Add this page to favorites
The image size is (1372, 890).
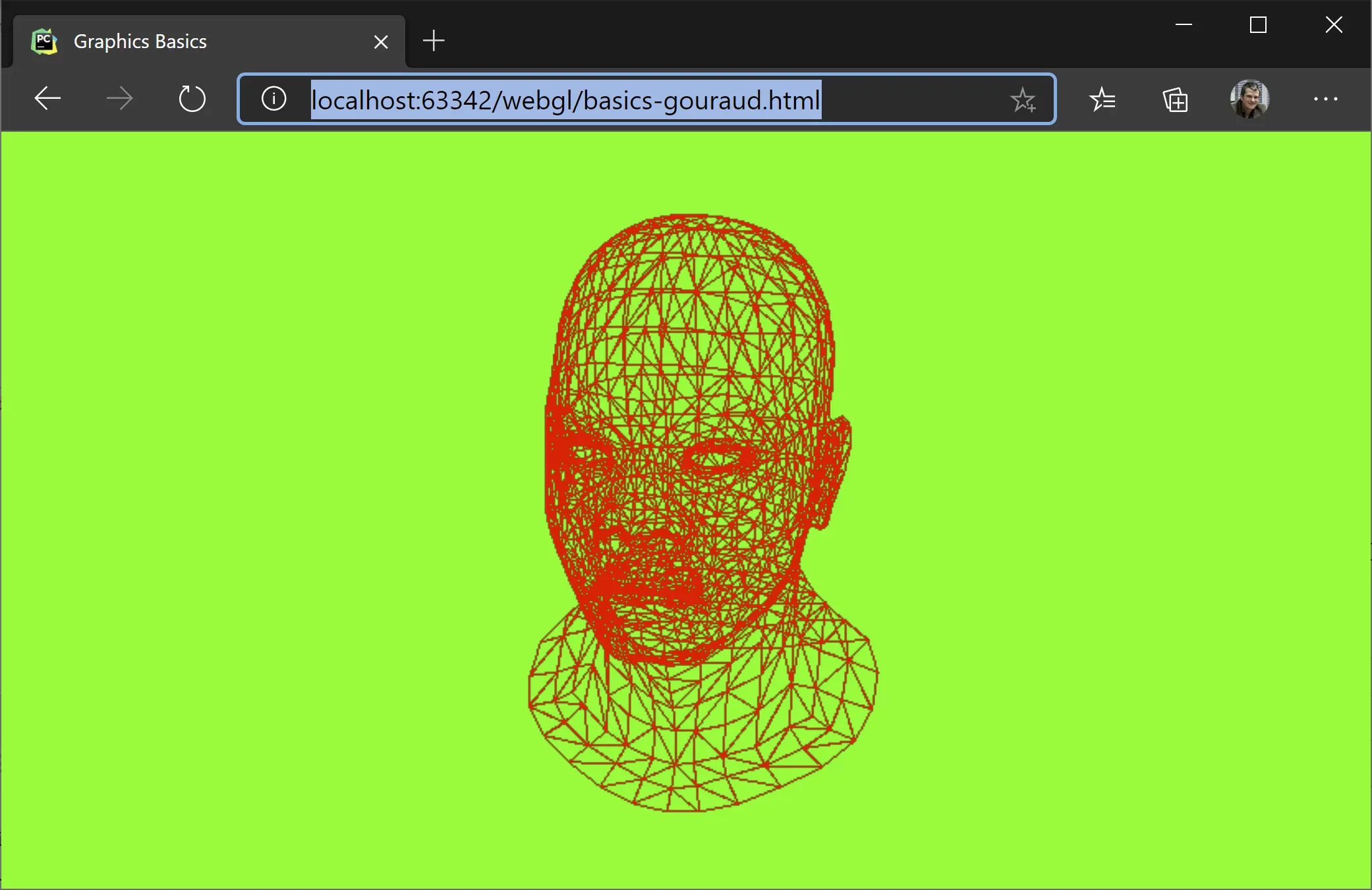pos(1023,99)
